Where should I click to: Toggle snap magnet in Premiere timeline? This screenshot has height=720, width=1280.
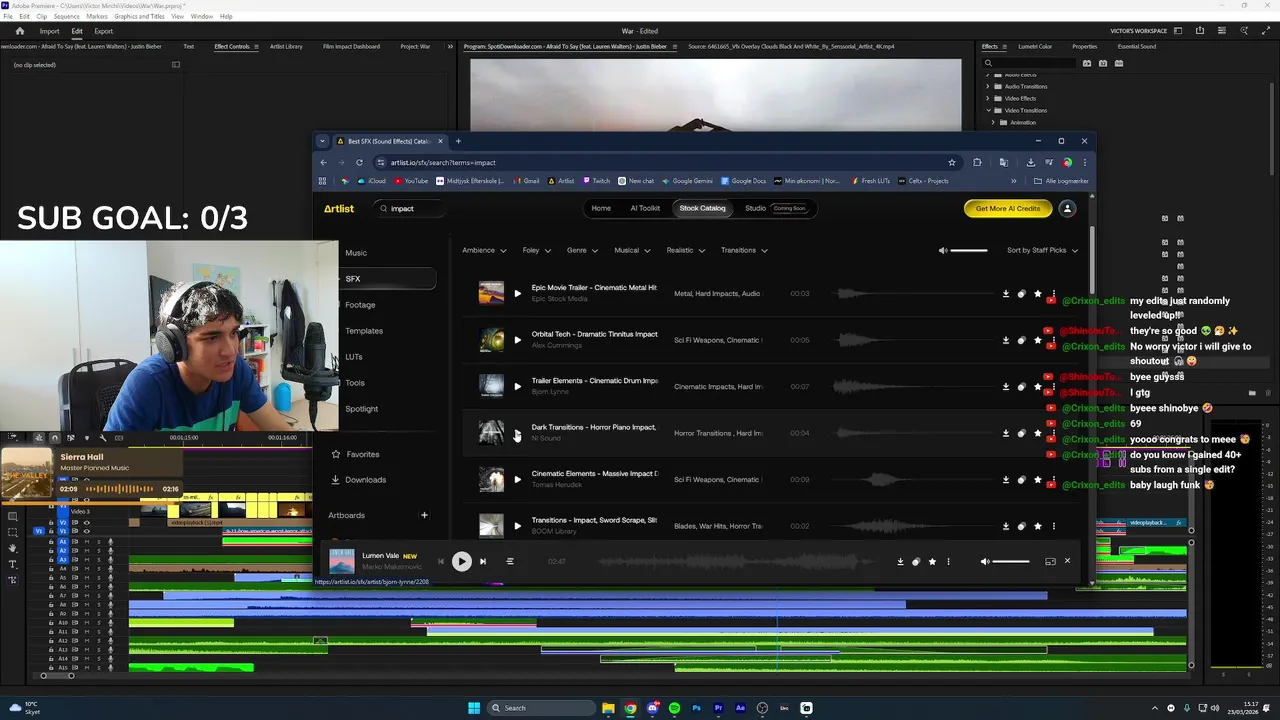pyautogui.click(x=55, y=438)
